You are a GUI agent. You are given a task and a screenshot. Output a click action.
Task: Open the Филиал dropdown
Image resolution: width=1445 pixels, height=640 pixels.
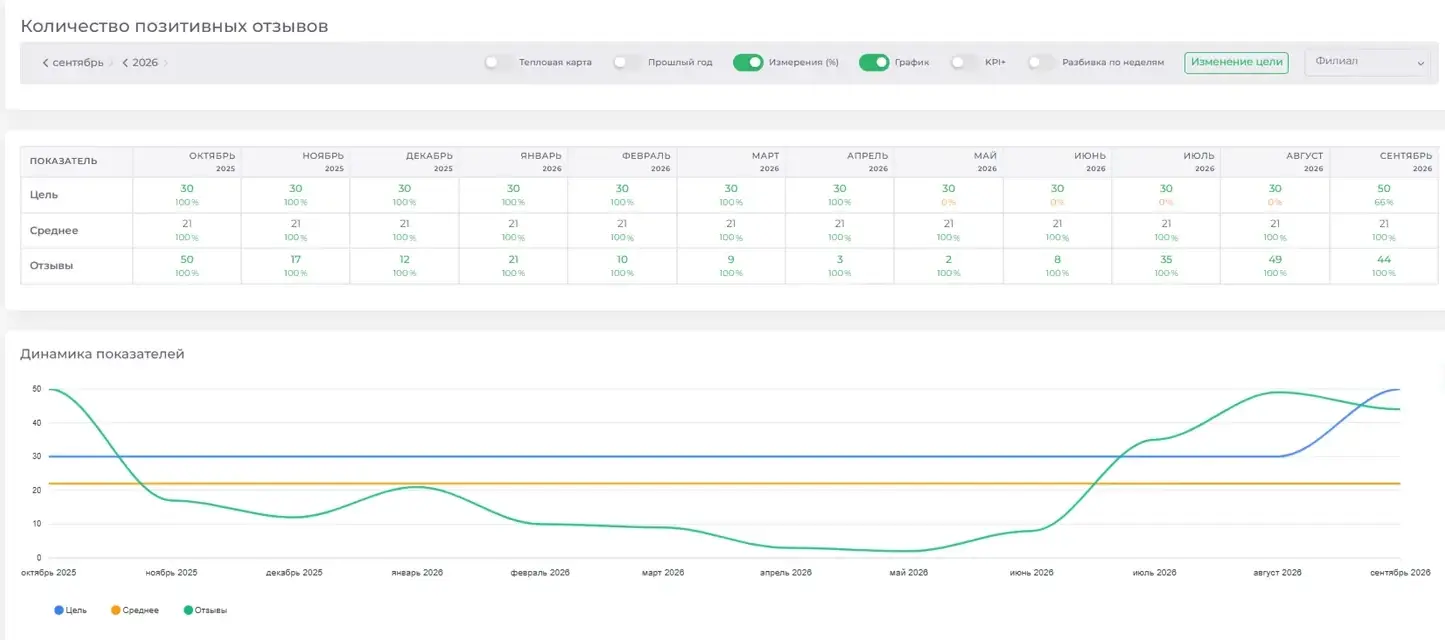1367,62
